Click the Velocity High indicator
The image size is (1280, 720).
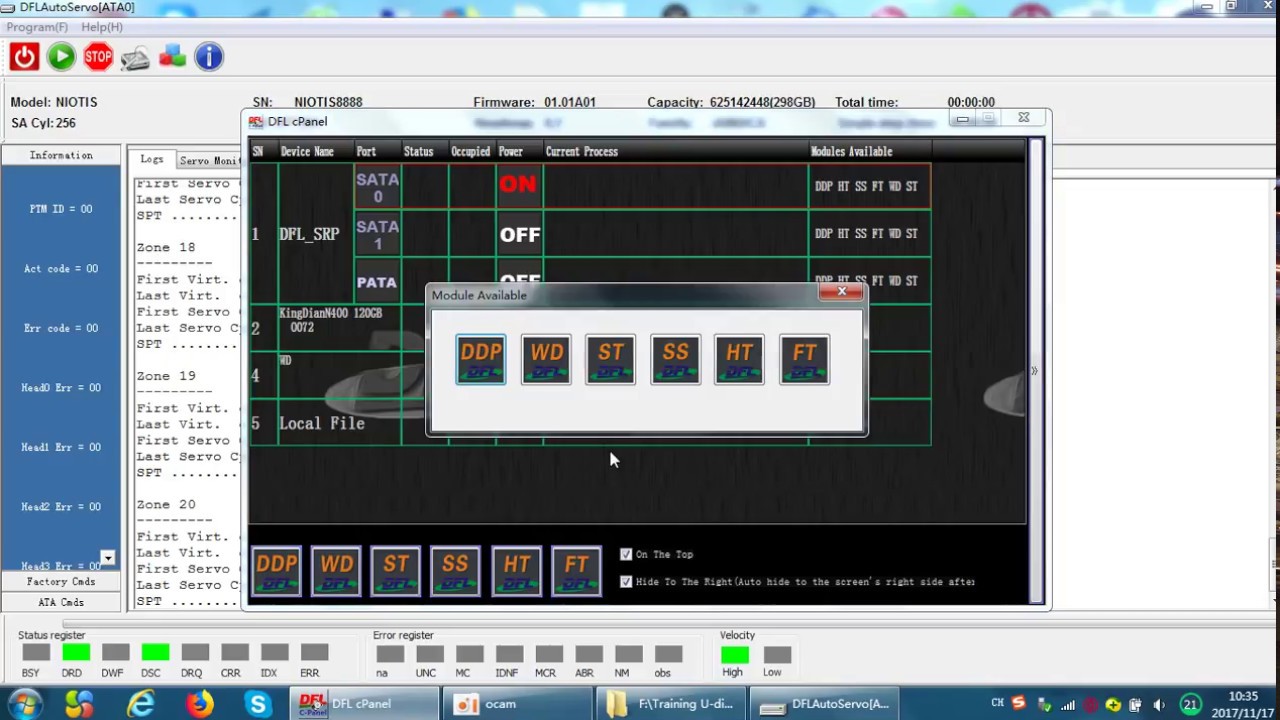tap(735, 655)
